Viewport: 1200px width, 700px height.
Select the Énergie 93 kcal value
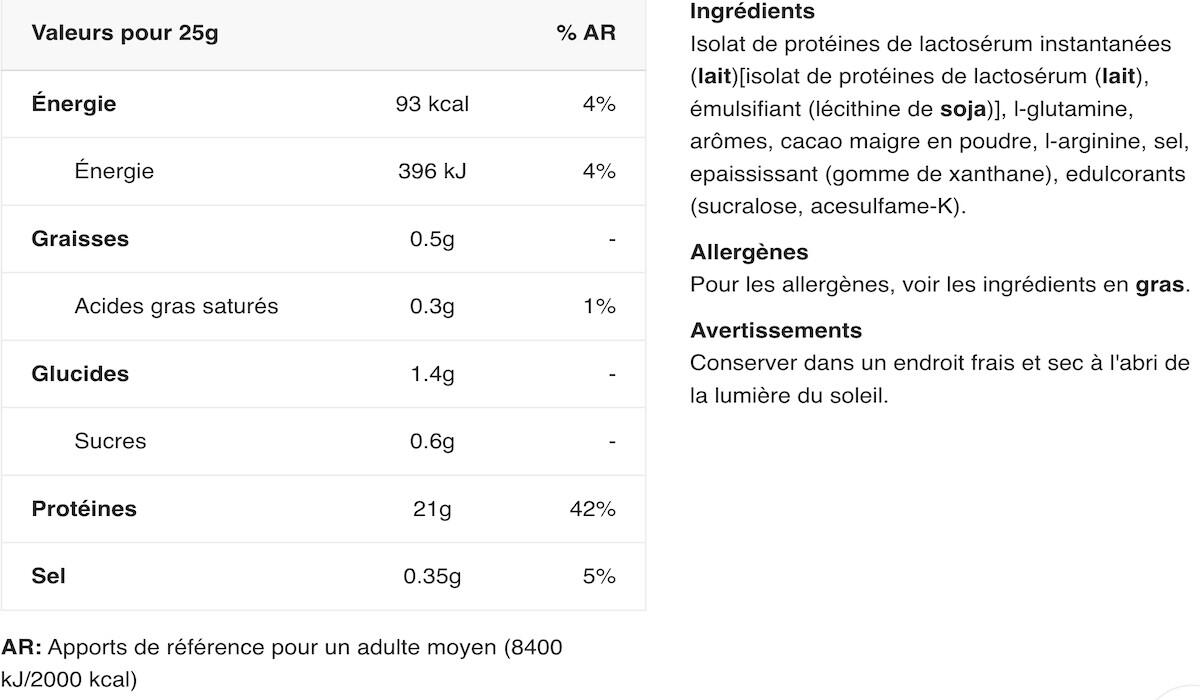point(432,104)
